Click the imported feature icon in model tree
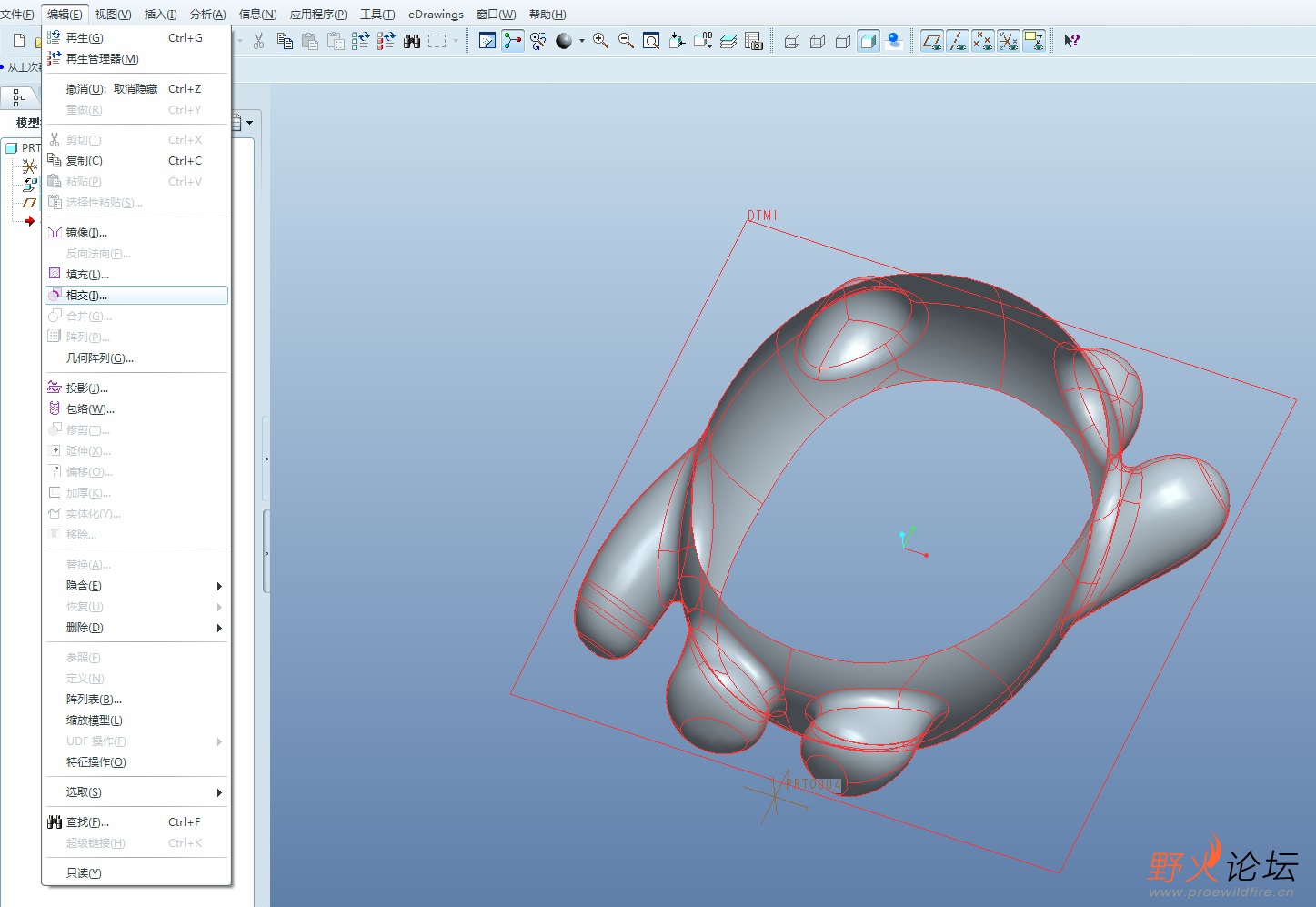Viewport: 1316px width, 907px height. tap(29, 185)
